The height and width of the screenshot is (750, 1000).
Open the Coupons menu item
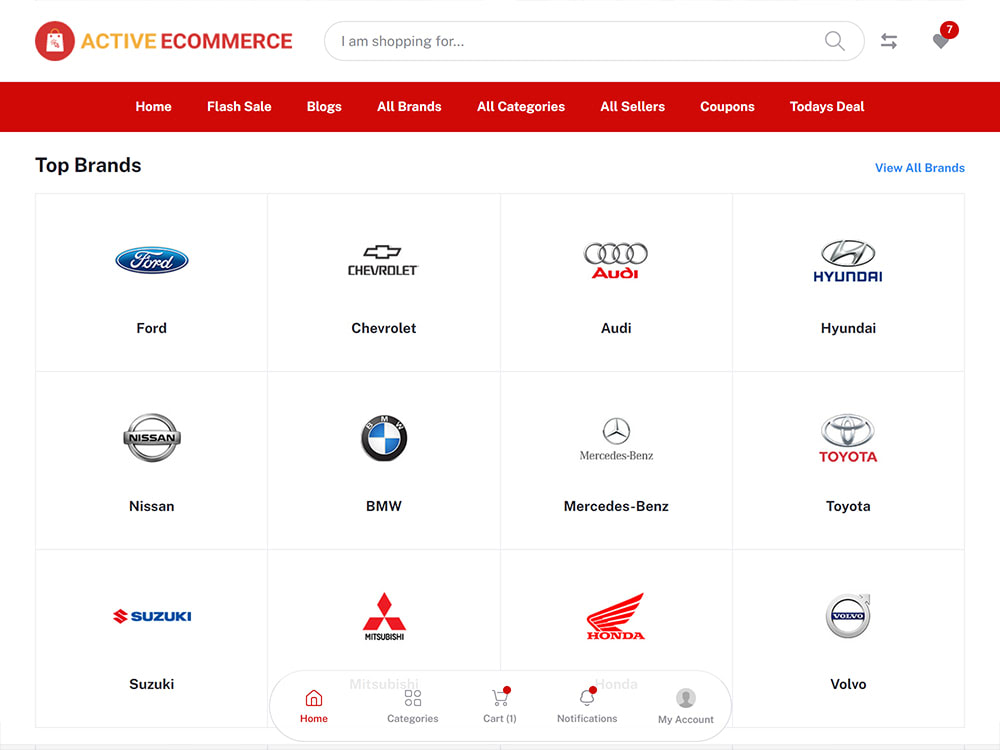pos(727,107)
